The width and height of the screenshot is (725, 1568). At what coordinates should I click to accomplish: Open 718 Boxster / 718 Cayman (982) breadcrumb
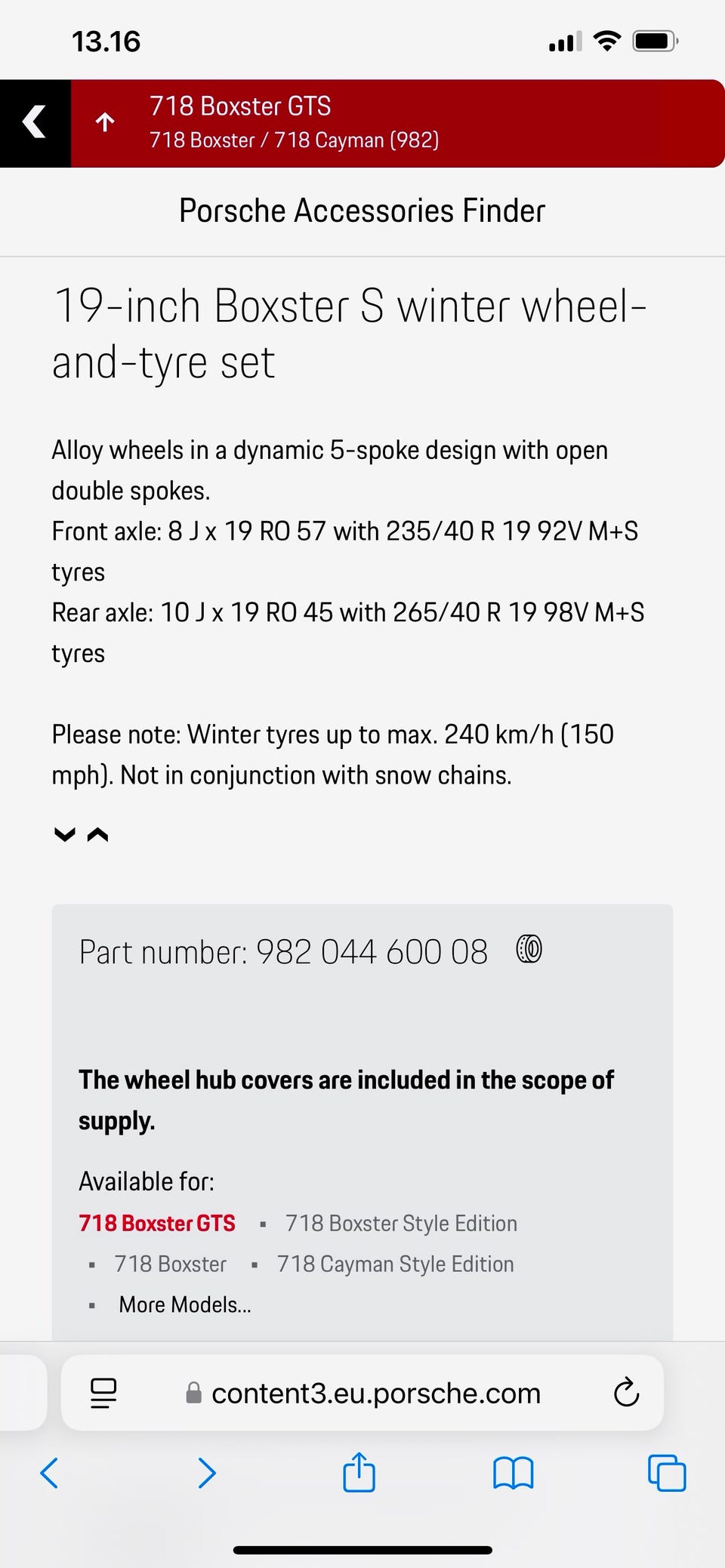pos(294,140)
